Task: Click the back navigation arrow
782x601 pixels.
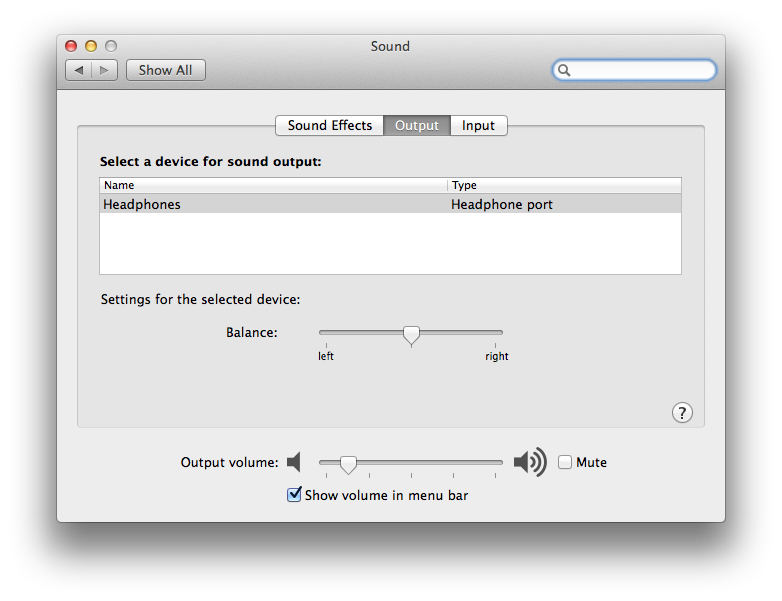Action: click(79, 70)
